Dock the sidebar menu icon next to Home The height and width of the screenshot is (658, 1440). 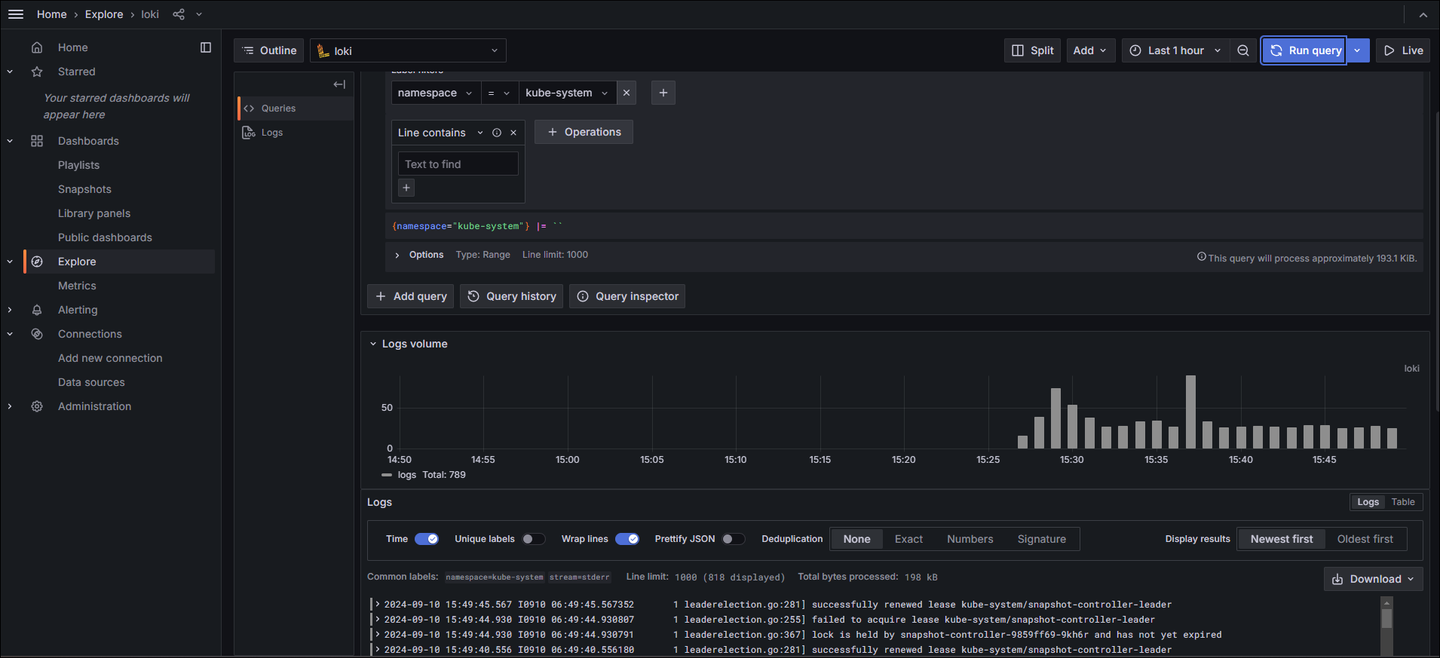coord(206,47)
